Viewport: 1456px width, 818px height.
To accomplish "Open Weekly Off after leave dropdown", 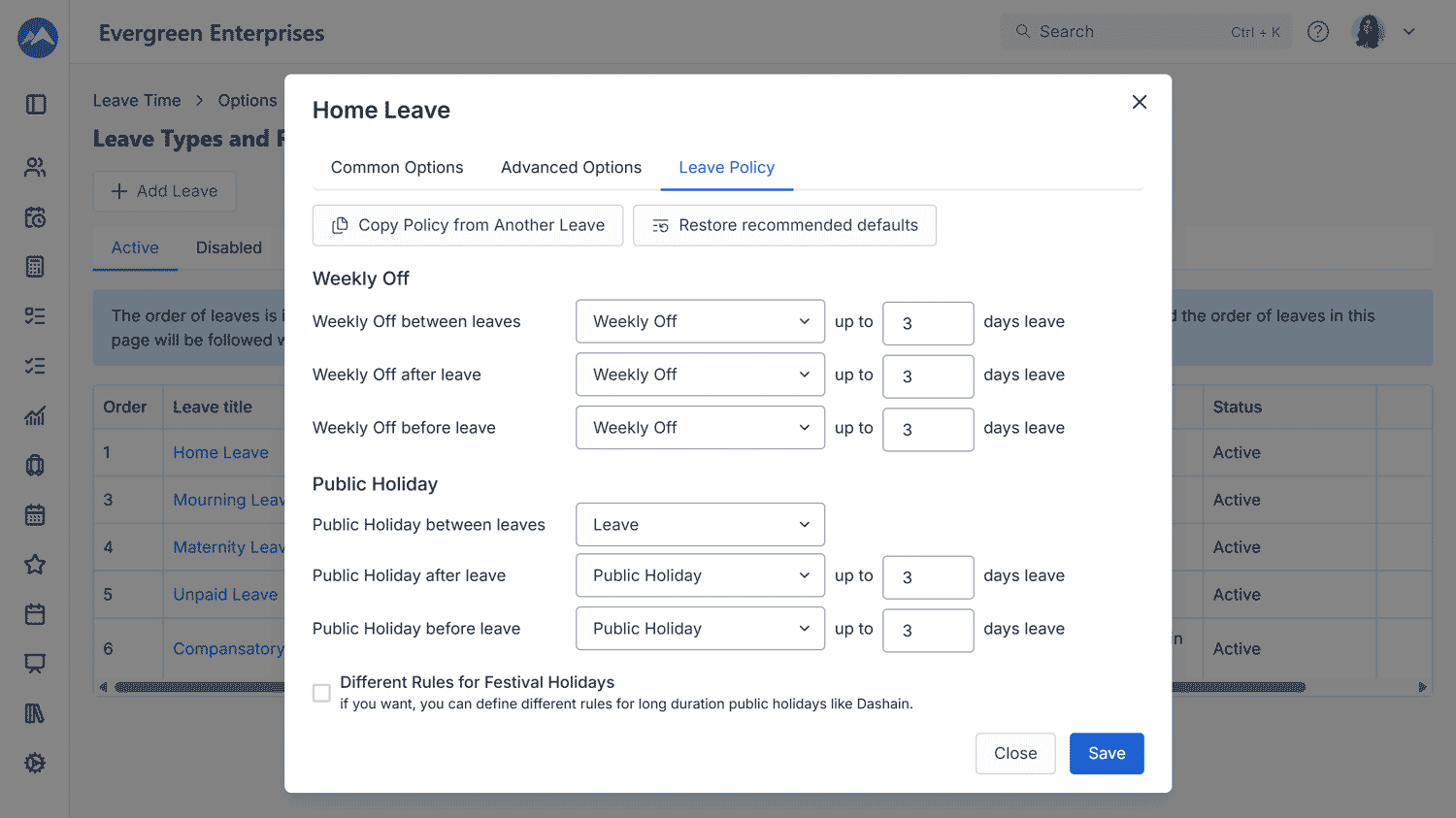I will (700, 375).
